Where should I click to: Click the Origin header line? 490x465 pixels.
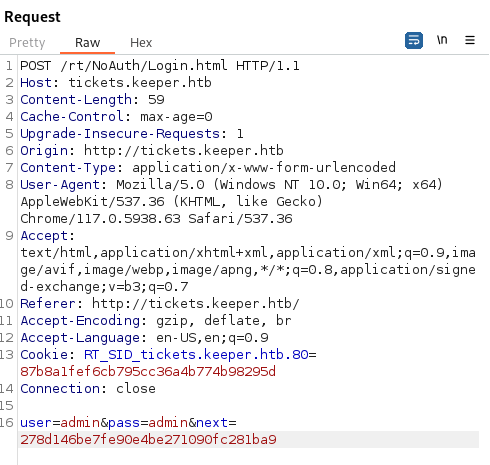[152, 150]
